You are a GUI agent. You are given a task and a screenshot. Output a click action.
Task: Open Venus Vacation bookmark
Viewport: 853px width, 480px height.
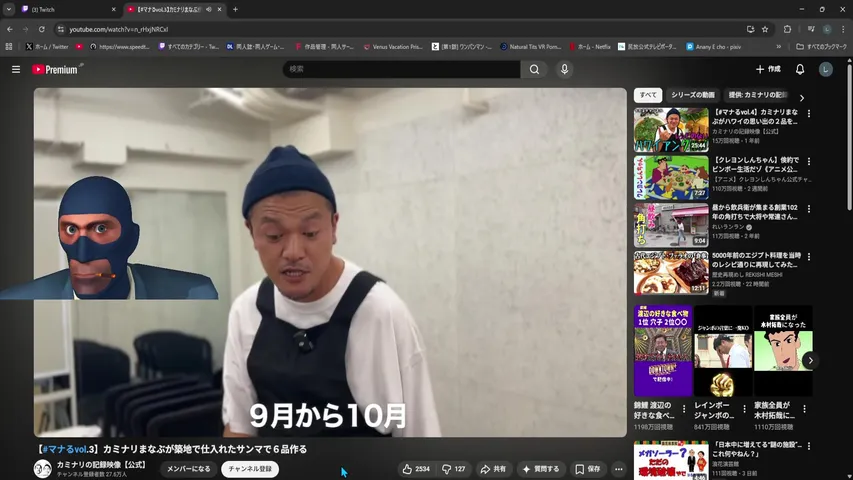coord(393,47)
